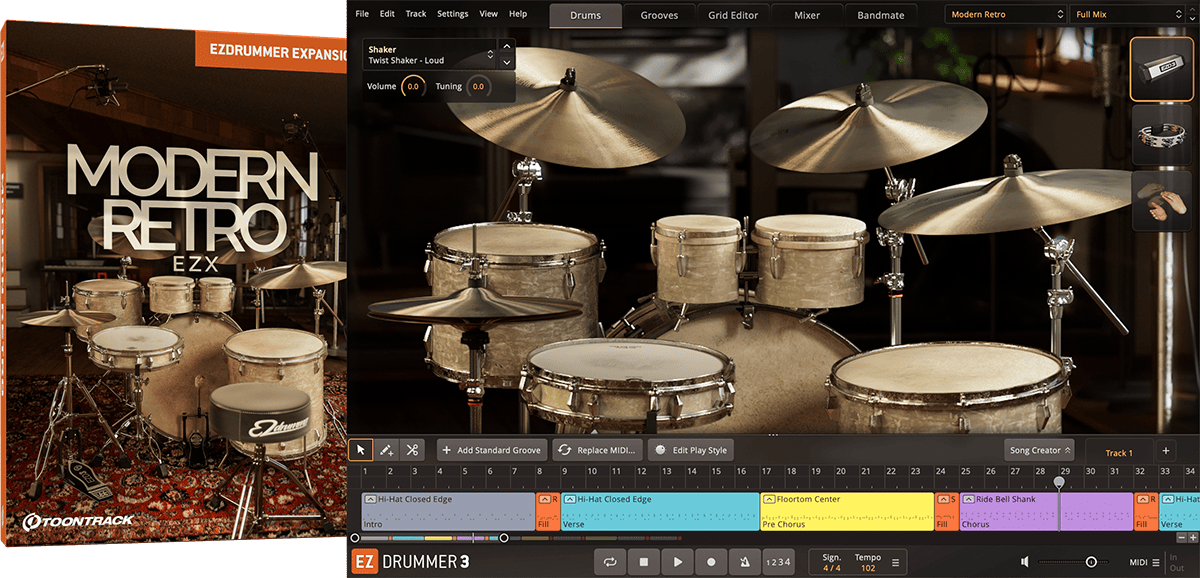Select the hand claps percussion icon
The image size is (1200, 578).
[x=1161, y=200]
